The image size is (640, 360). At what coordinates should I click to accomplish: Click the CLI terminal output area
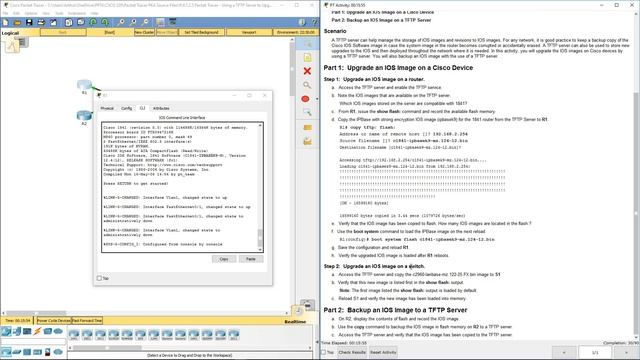click(x=180, y=187)
